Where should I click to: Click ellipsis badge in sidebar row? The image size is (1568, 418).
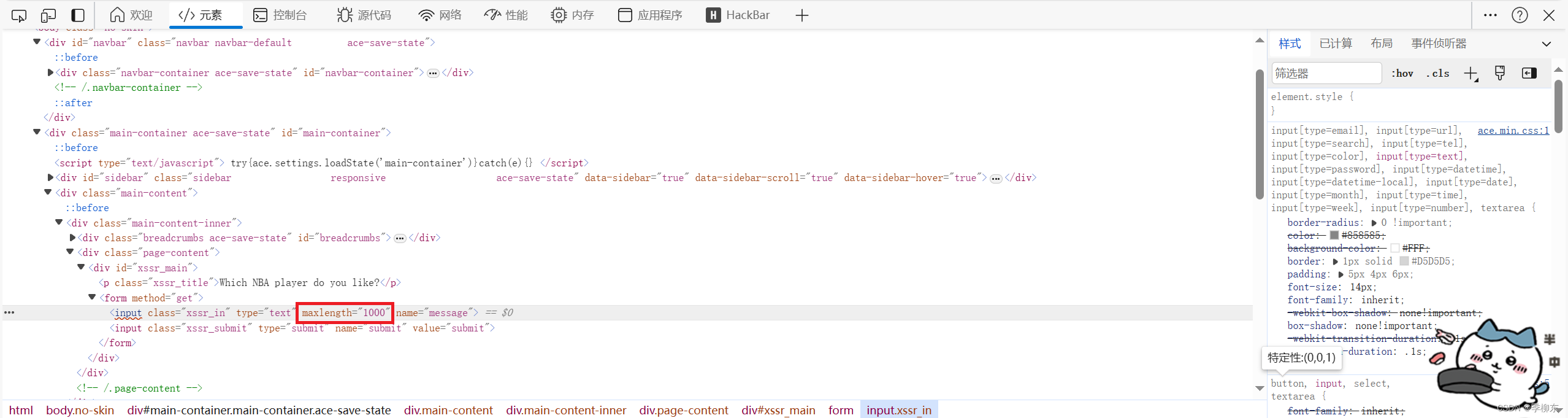996,179
